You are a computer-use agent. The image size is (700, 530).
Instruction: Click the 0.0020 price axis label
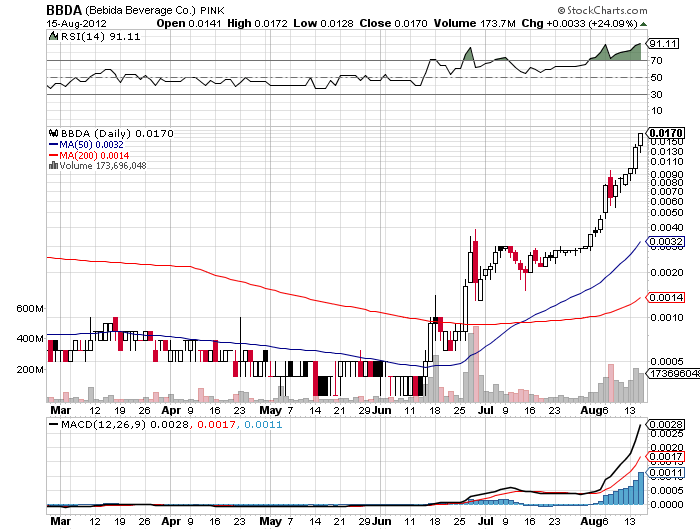[667, 272]
